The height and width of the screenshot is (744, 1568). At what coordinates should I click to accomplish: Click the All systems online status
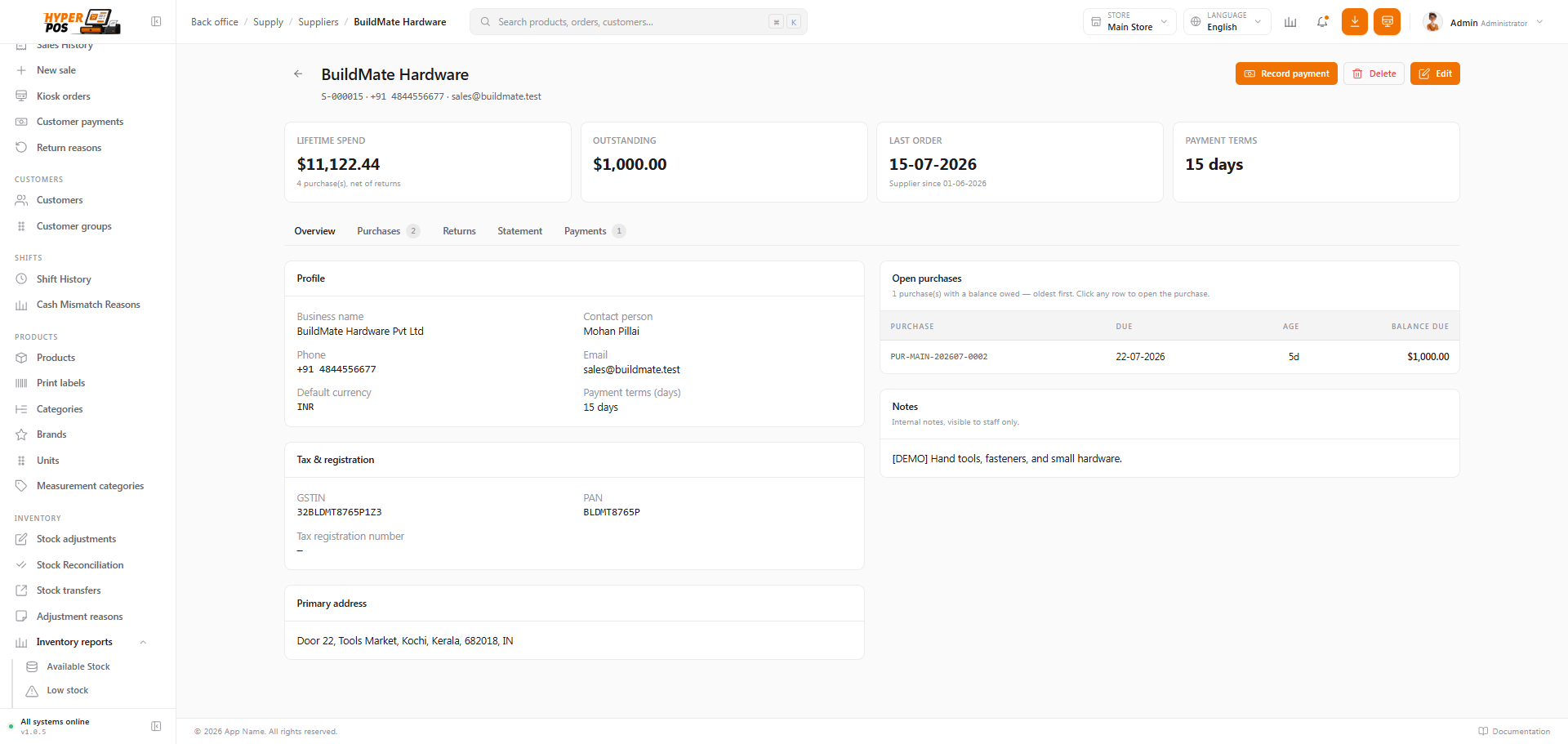(x=55, y=722)
